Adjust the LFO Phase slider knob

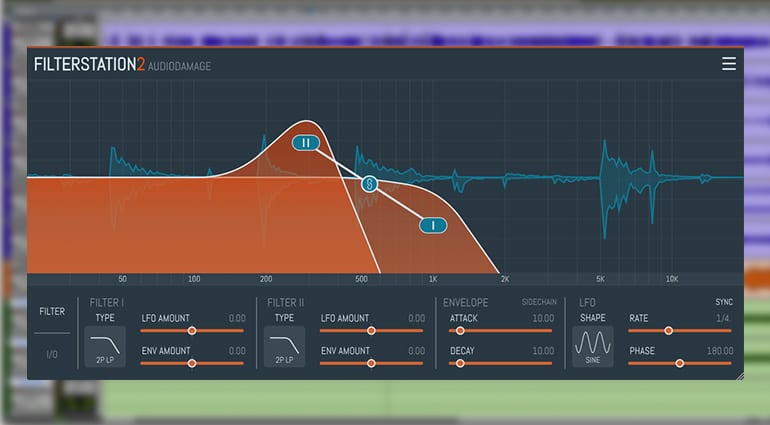pos(680,364)
